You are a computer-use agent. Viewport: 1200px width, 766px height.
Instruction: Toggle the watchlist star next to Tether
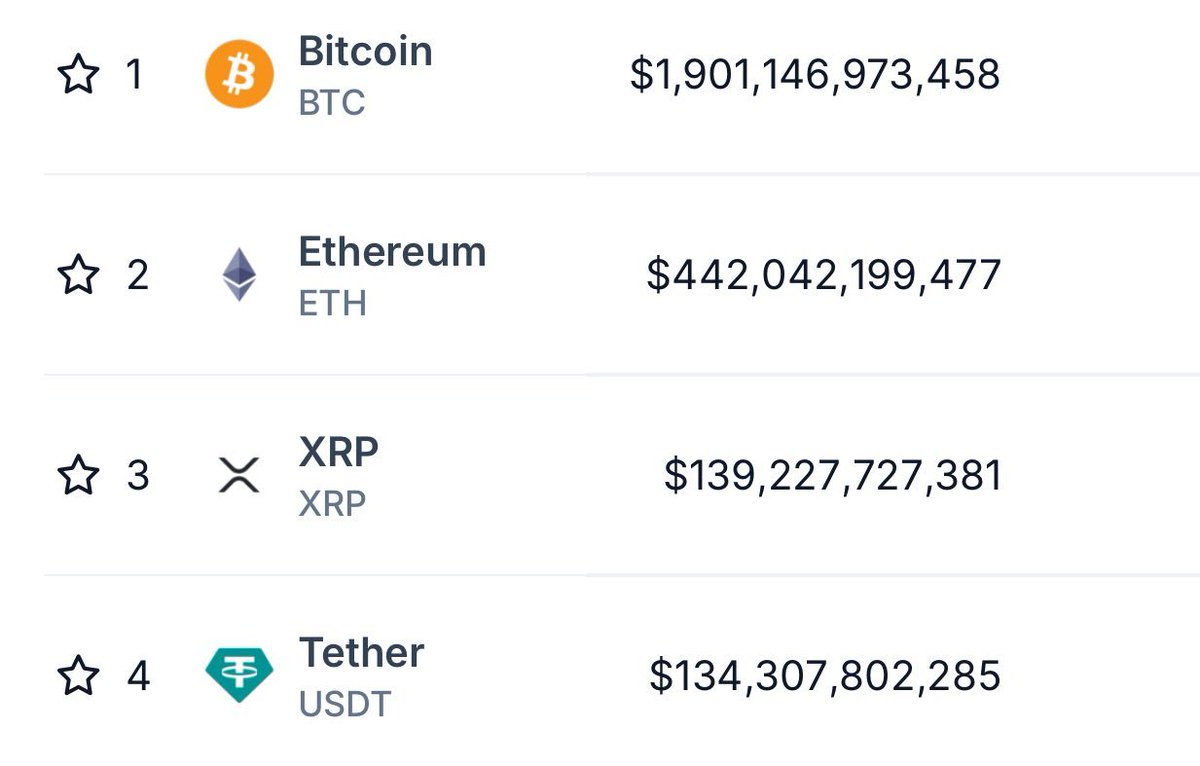click(x=78, y=676)
